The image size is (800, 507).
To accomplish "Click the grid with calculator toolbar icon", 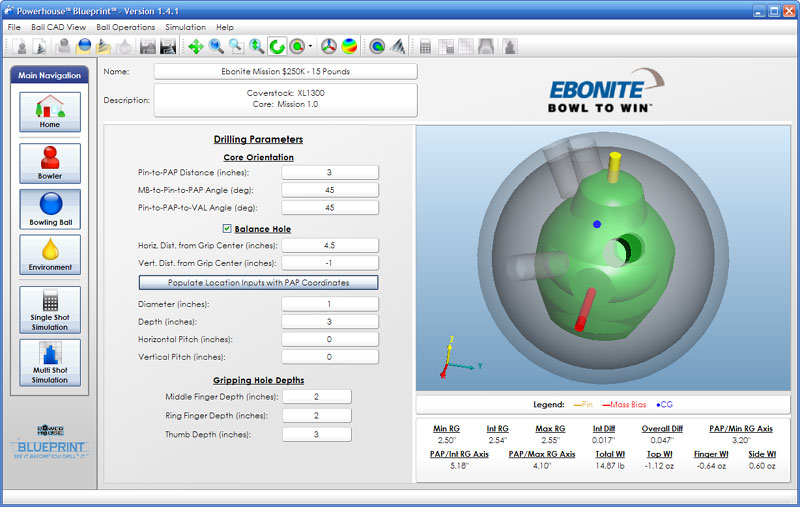I will point(445,46).
